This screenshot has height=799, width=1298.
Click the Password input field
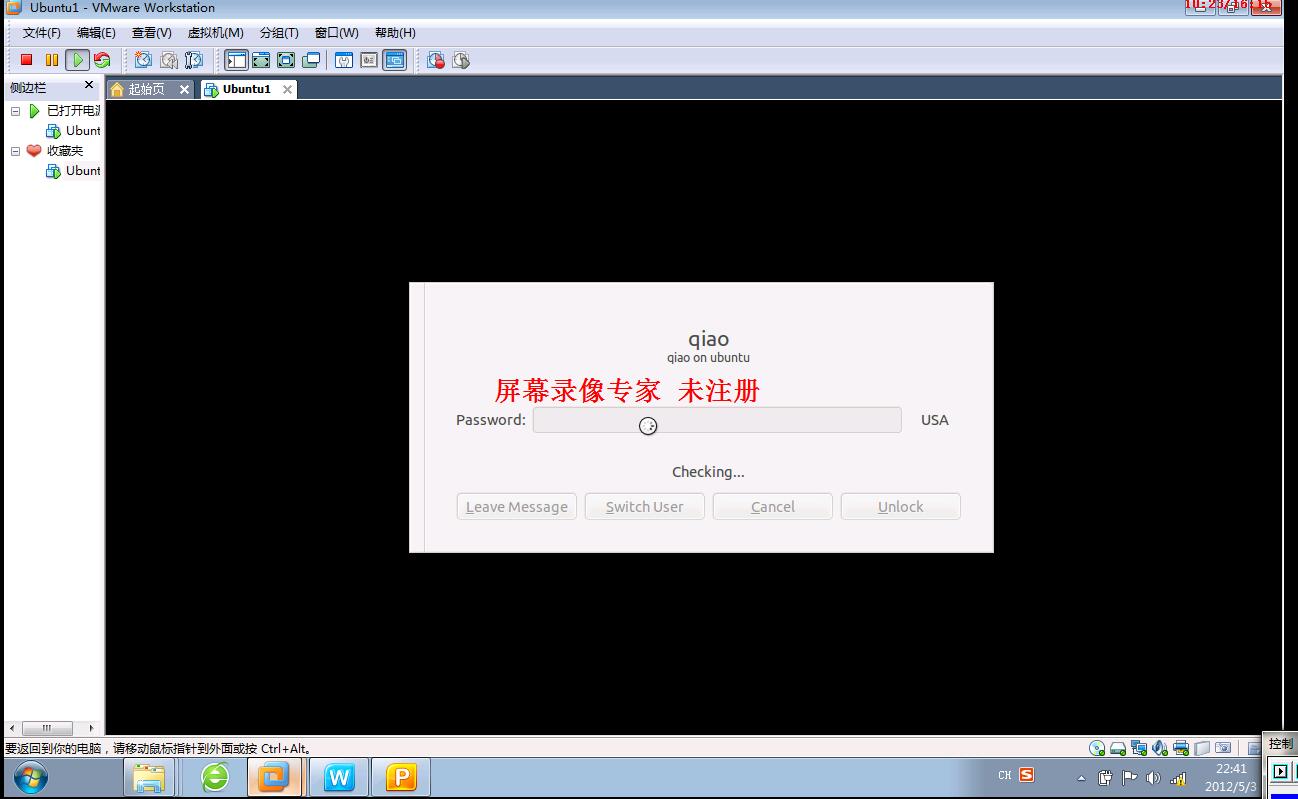tap(717, 420)
